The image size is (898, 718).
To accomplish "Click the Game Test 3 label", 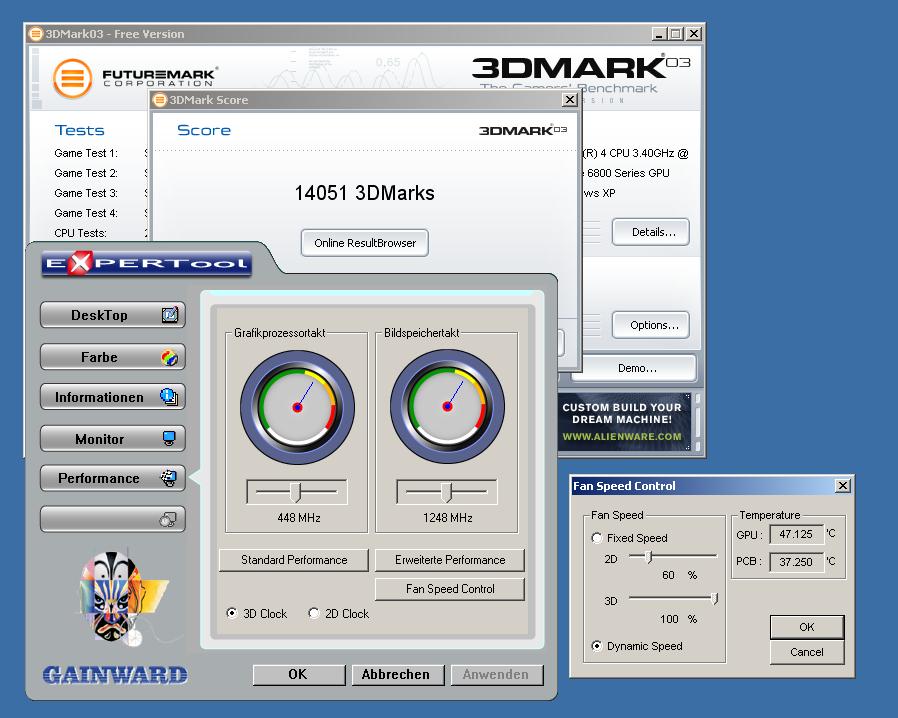I will 86,193.
